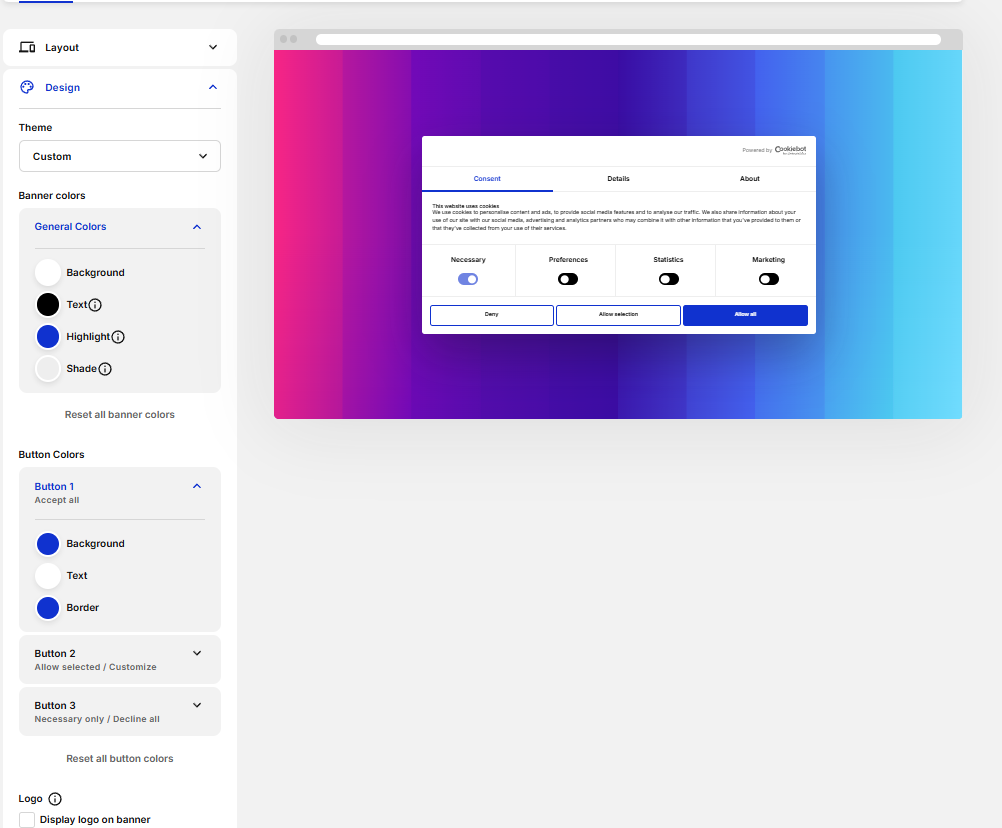Screen dimensions: 1002x828
Task: Click the Layout panel icon
Action: 26,46
